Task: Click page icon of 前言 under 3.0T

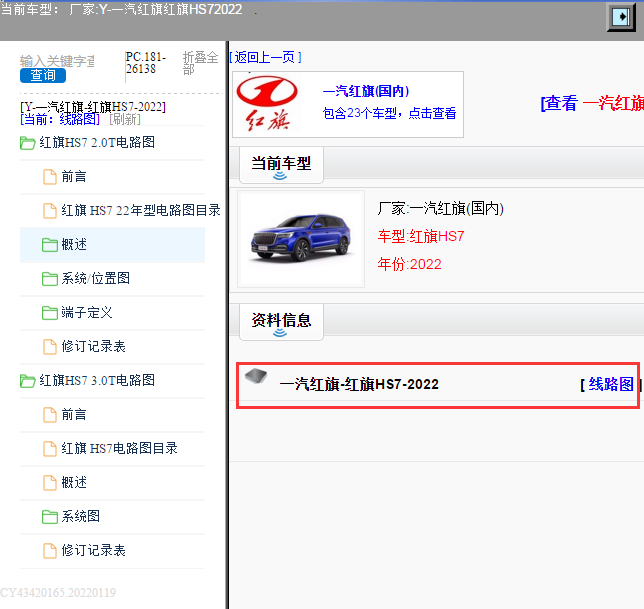Action: pyautogui.click(x=50, y=415)
